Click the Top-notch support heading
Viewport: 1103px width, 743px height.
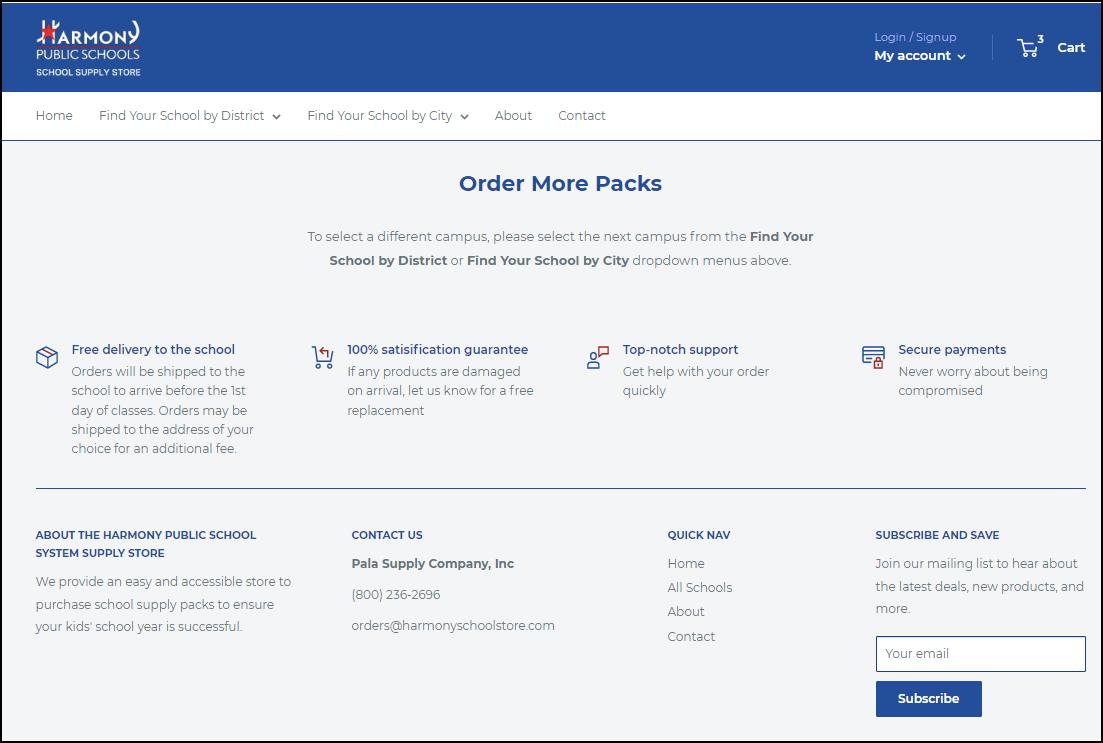pyautogui.click(x=680, y=350)
